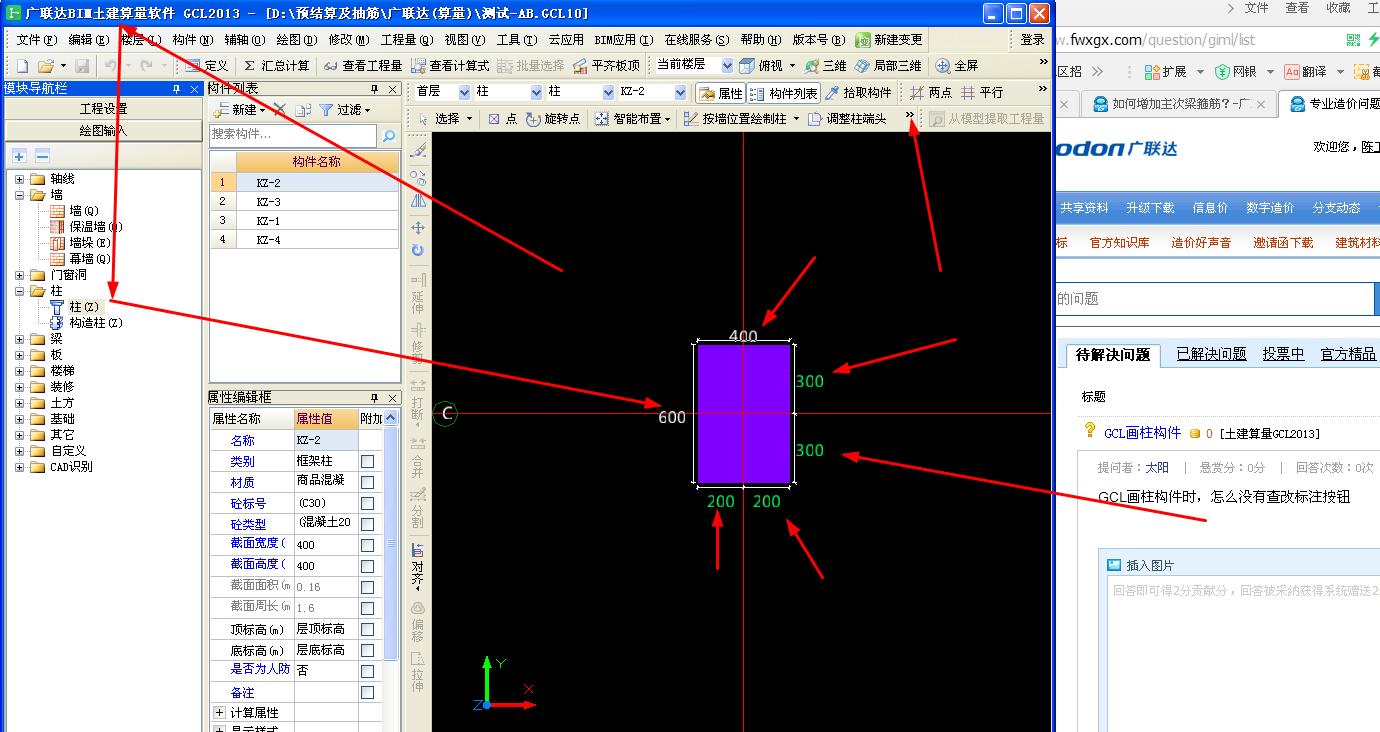The height and width of the screenshot is (732, 1380).
Task: Tick the 附加 checkbox for 底标高 row
Action: point(367,650)
